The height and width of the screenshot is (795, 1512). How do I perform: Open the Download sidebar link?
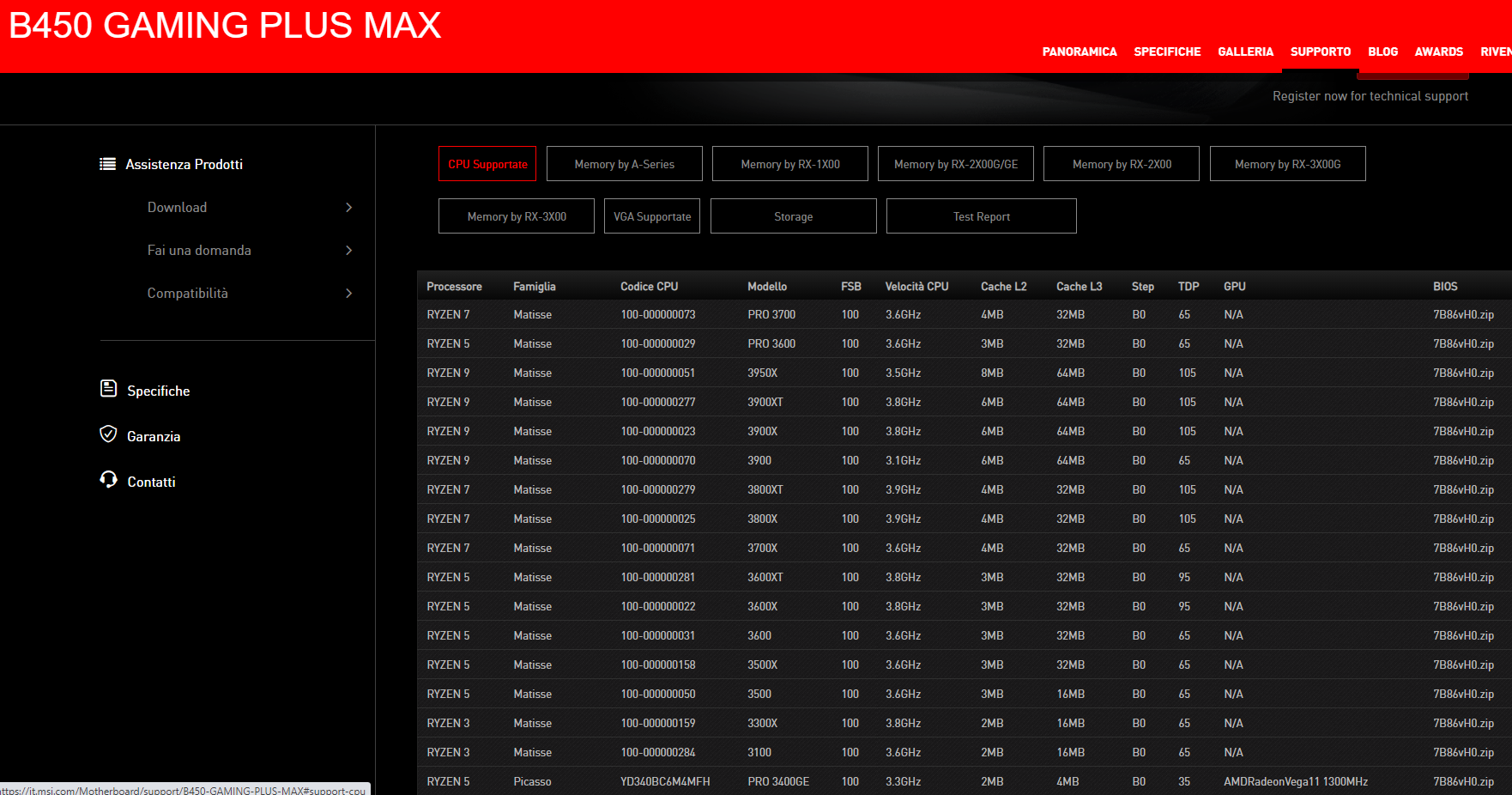pyautogui.click(x=177, y=207)
